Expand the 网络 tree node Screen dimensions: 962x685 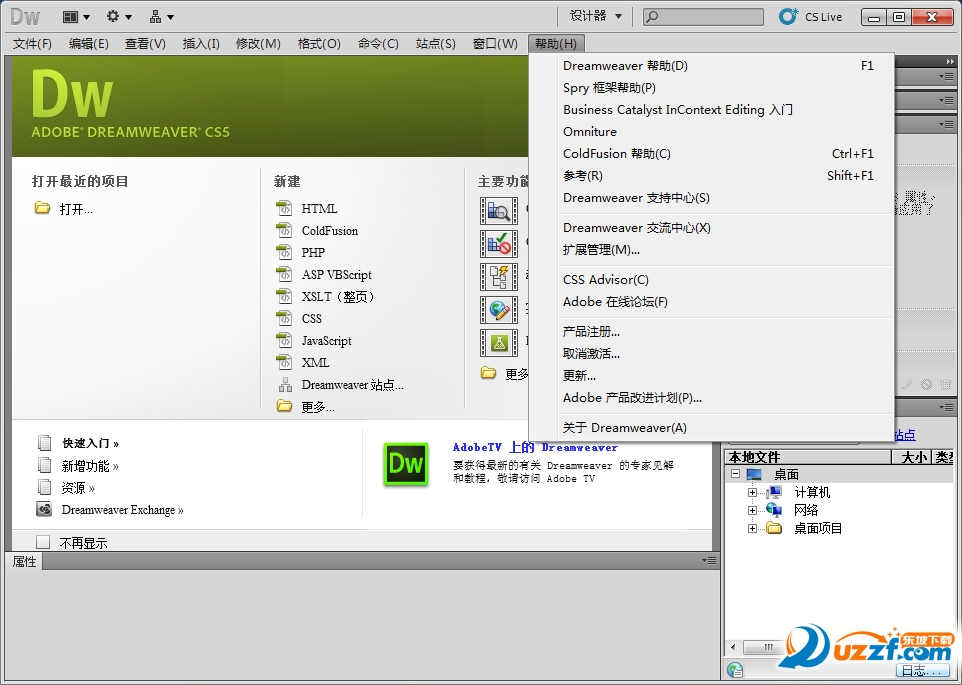[752, 510]
